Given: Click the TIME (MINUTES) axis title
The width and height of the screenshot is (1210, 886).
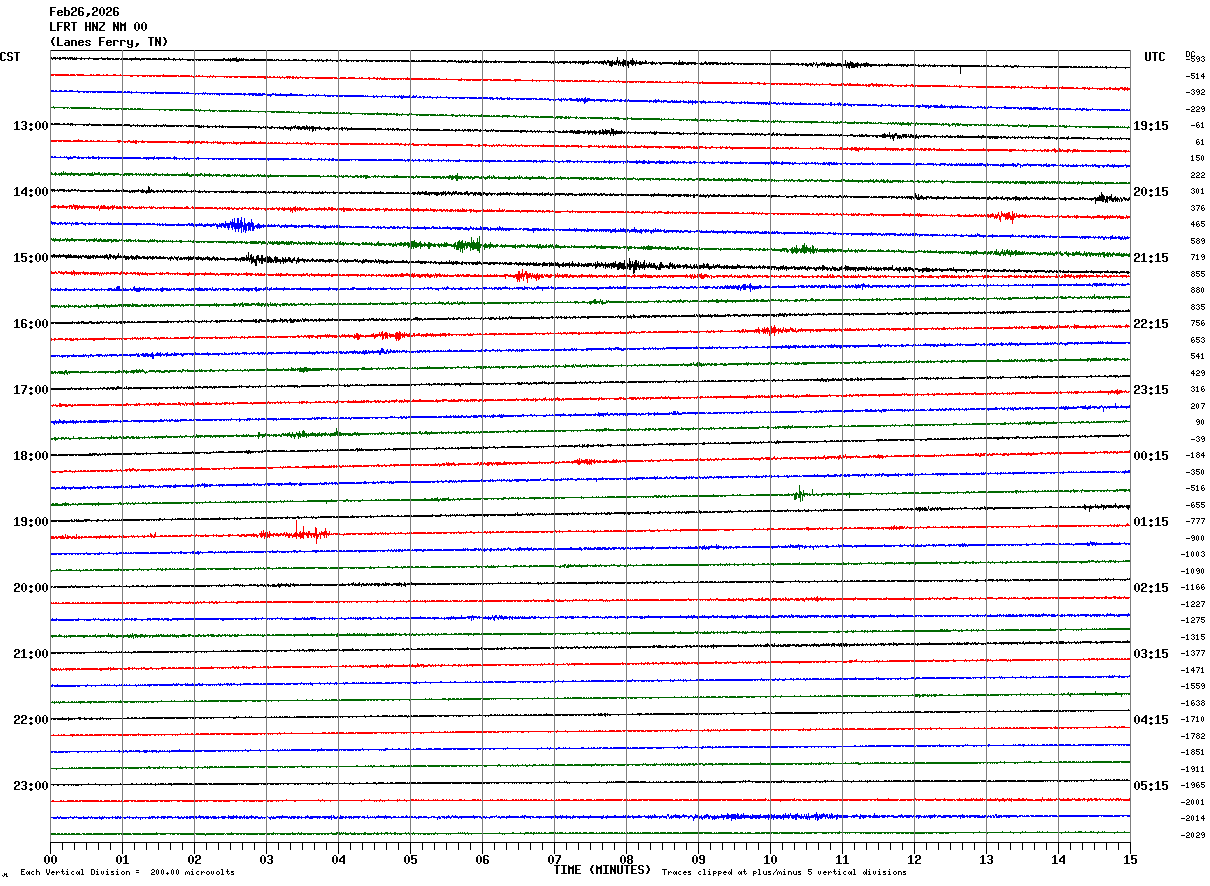Looking at the screenshot, I should click(x=602, y=870).
